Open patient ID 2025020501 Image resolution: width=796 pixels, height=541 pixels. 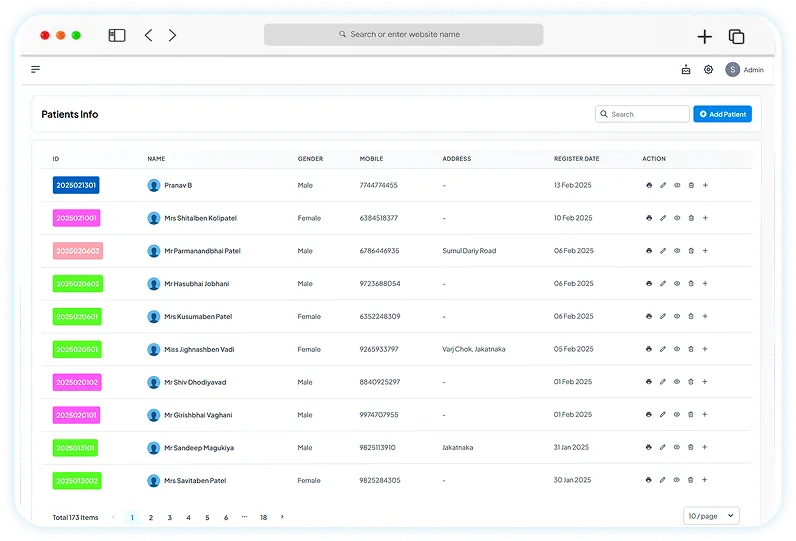(x=77, y=349)
